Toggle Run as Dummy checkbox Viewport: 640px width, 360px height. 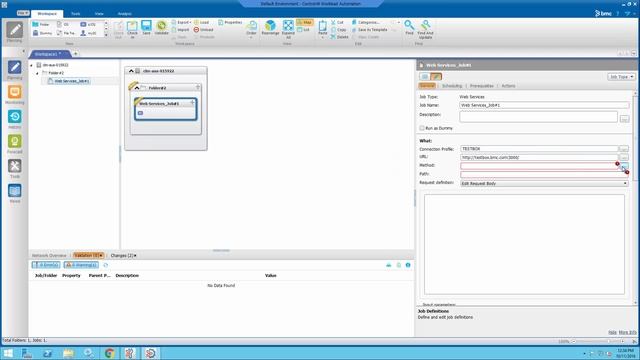pos(422,128)
